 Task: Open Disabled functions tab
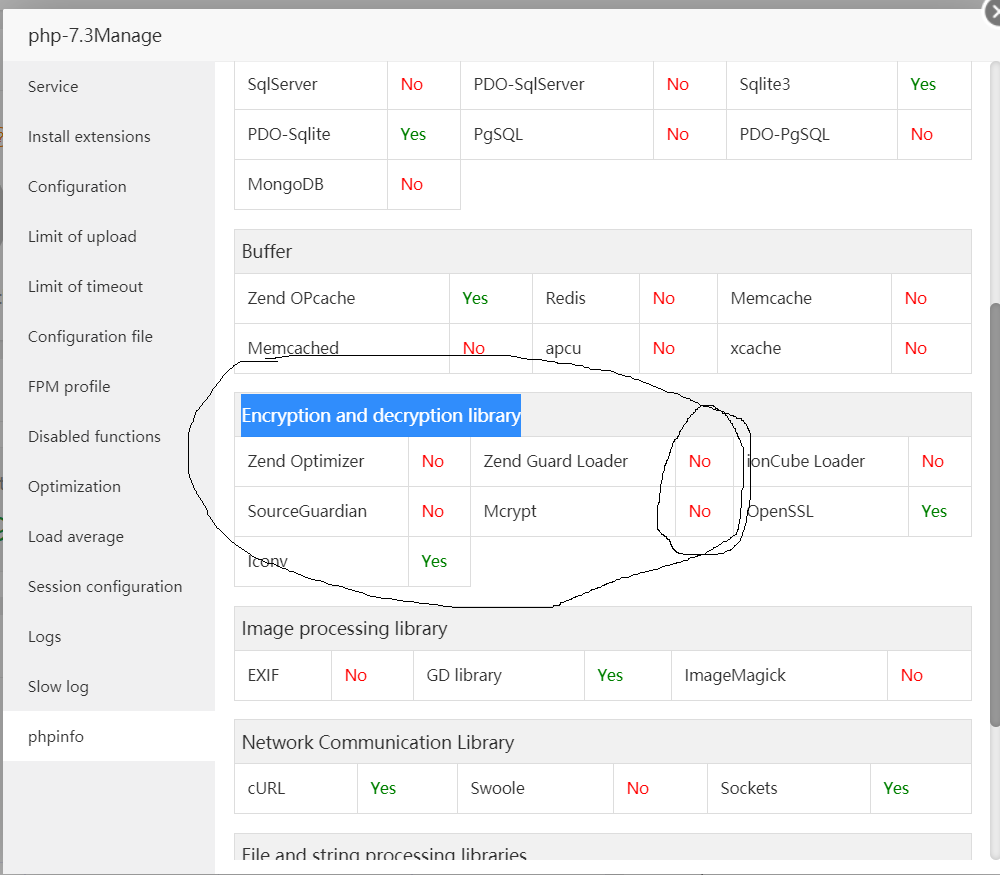94,437
